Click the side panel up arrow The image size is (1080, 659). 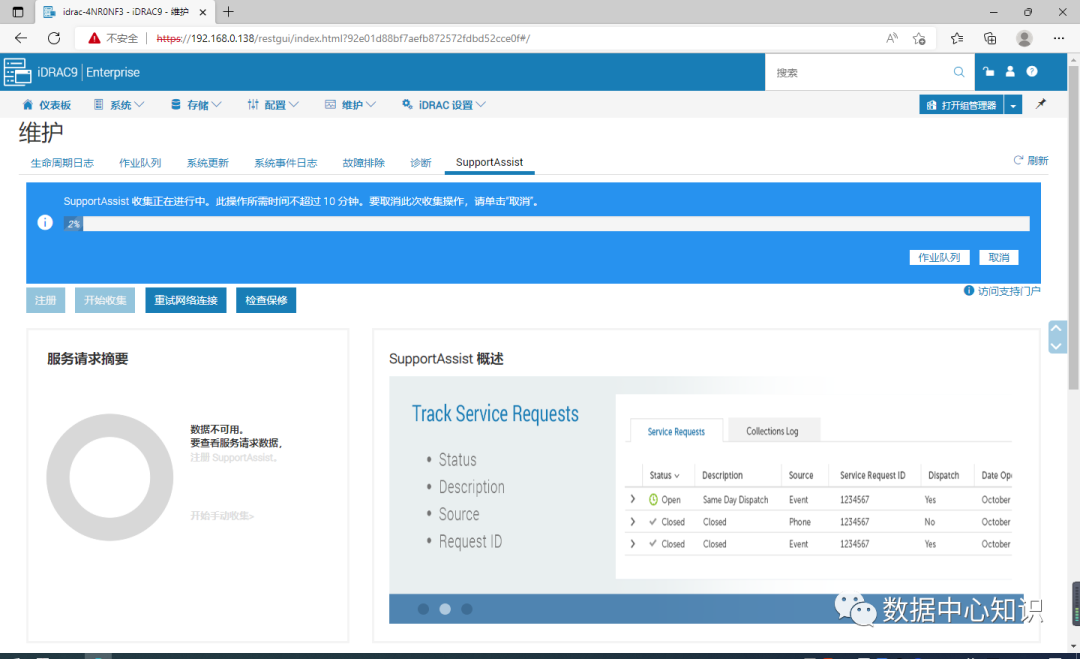pos(1057,328)
